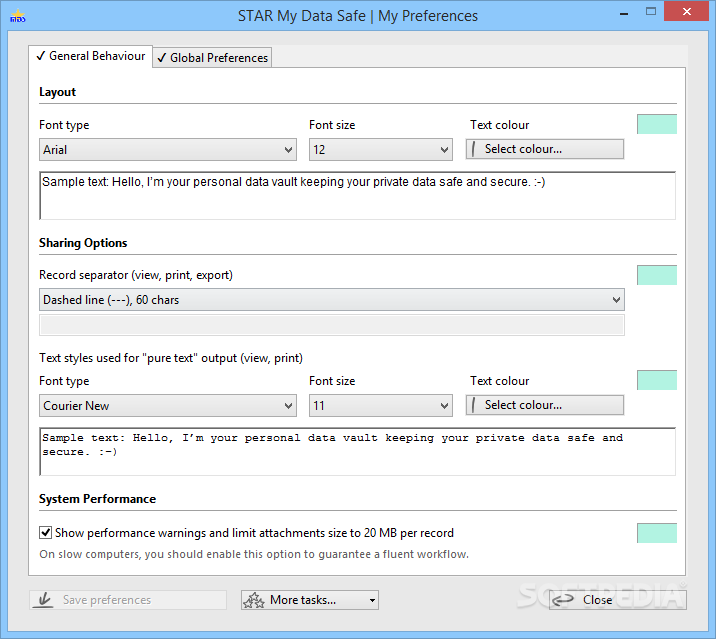Toggle the performance warnings checkbox
The height and width of the screenshot is (639, 716).
click(45, 533)
